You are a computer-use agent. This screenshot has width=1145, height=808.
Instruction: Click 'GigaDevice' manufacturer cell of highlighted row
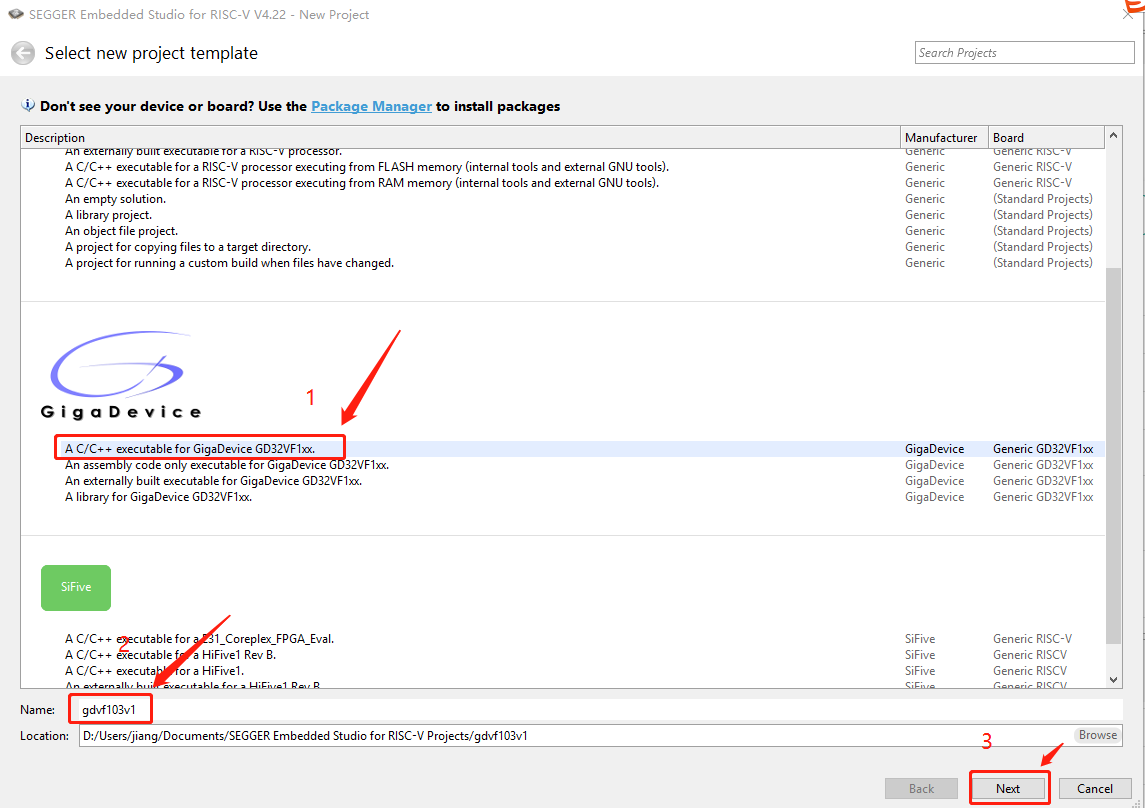(x=935, y=449)
